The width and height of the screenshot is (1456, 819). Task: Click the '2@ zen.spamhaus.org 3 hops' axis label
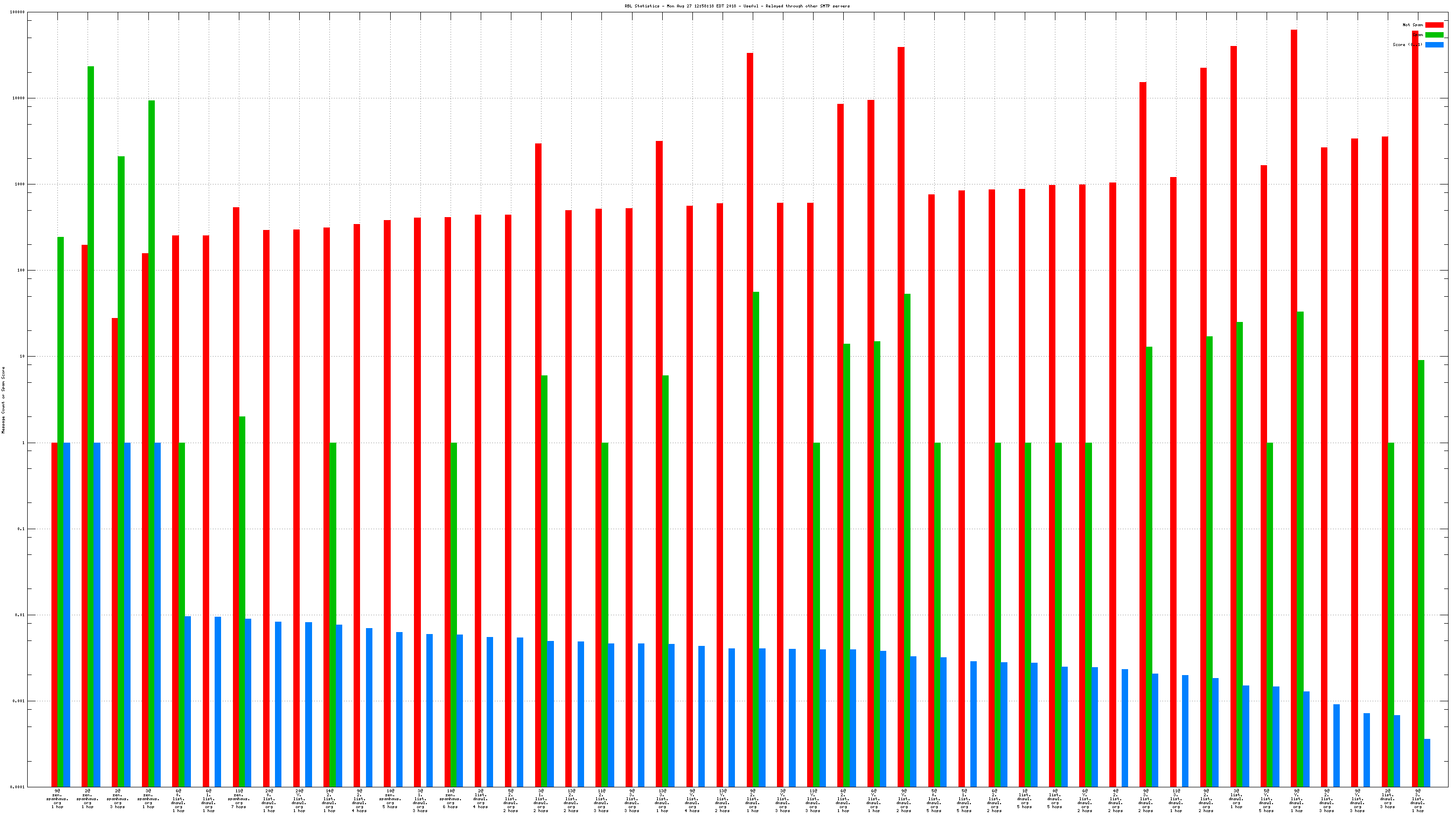tap(118, 799)
